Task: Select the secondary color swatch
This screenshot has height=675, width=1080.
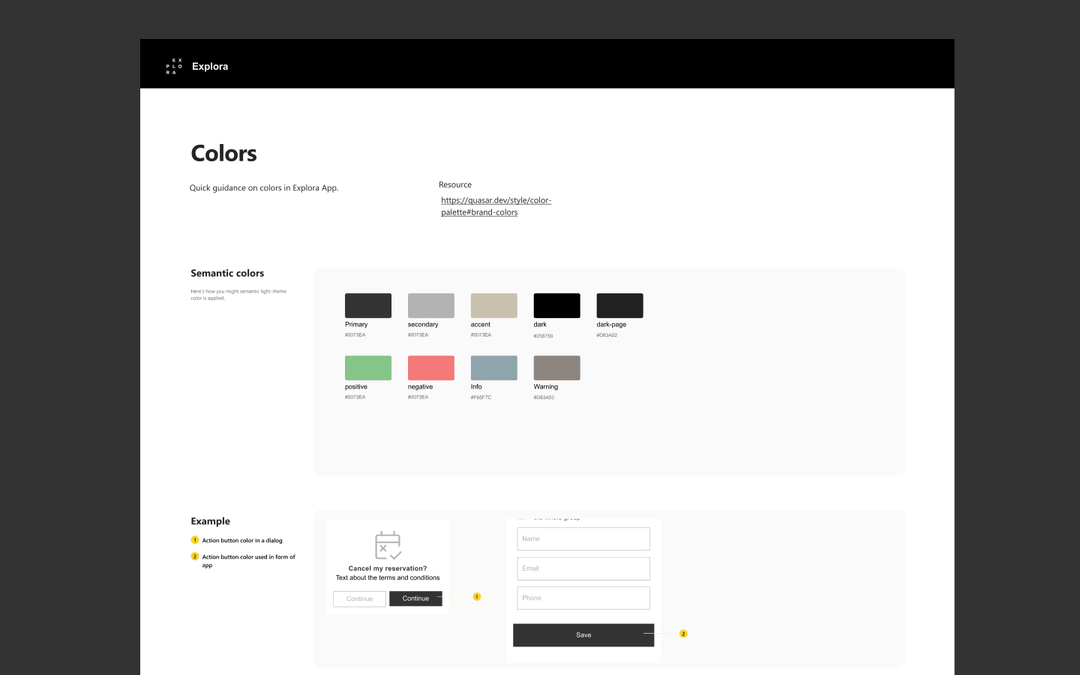Action: click(x=430, y=303)
